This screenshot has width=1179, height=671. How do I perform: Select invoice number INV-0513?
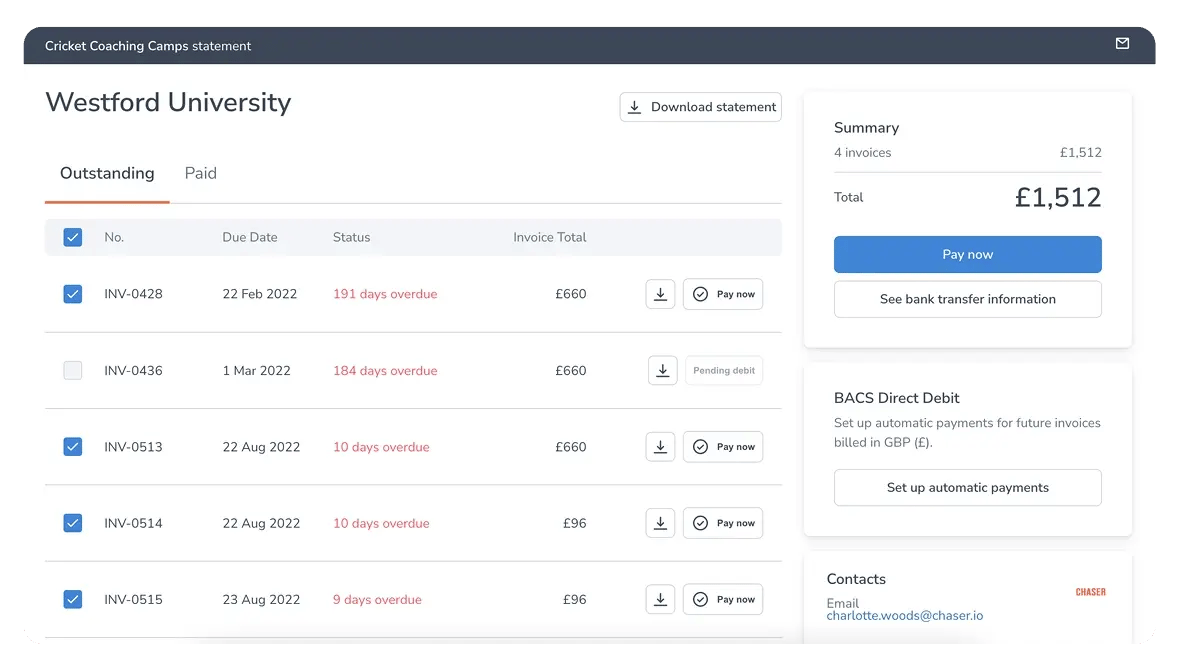pyautogui.click(x=133, y=447)
